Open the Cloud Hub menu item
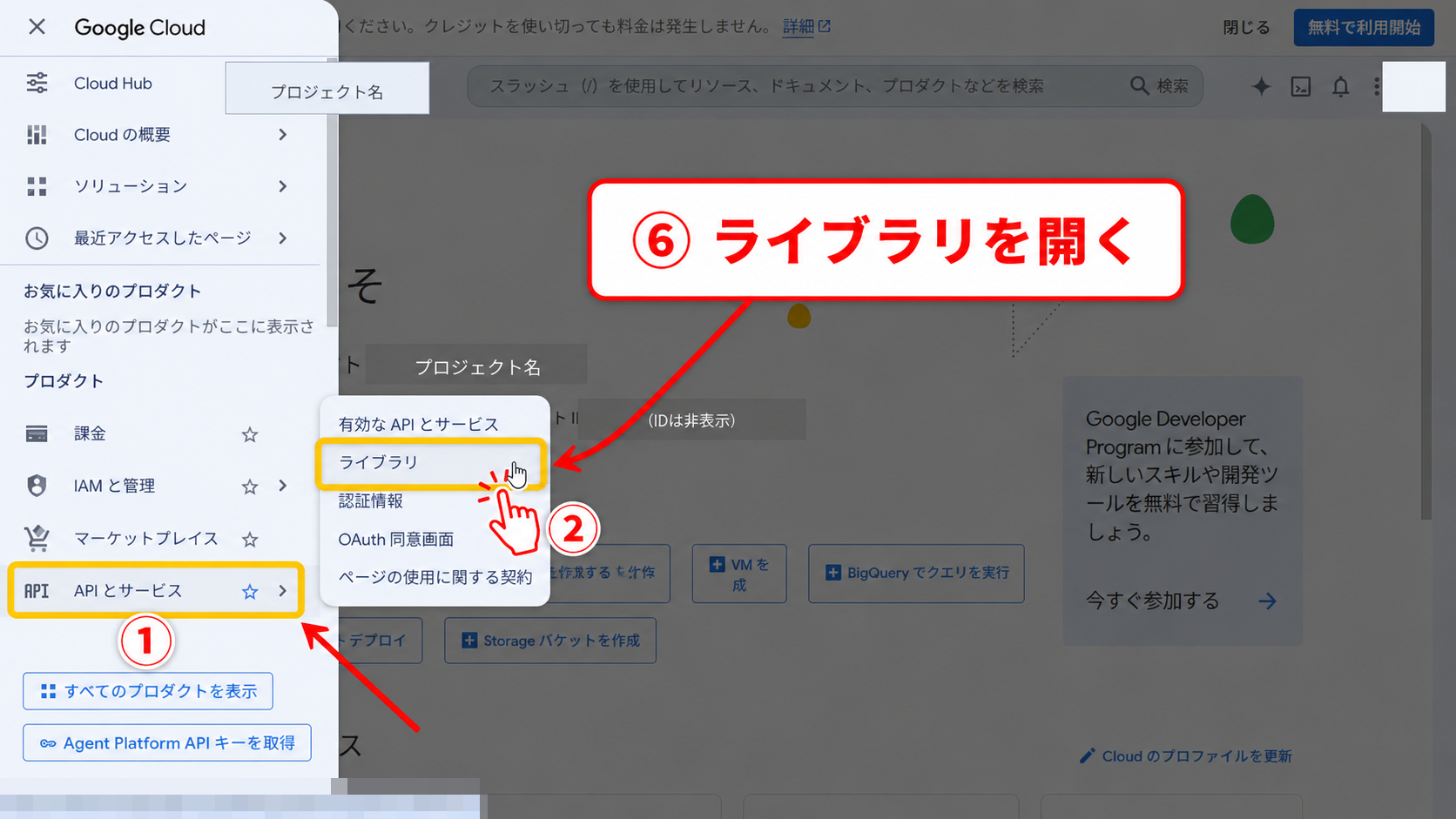Screen dimensions: 1456x819 point(113,84)
